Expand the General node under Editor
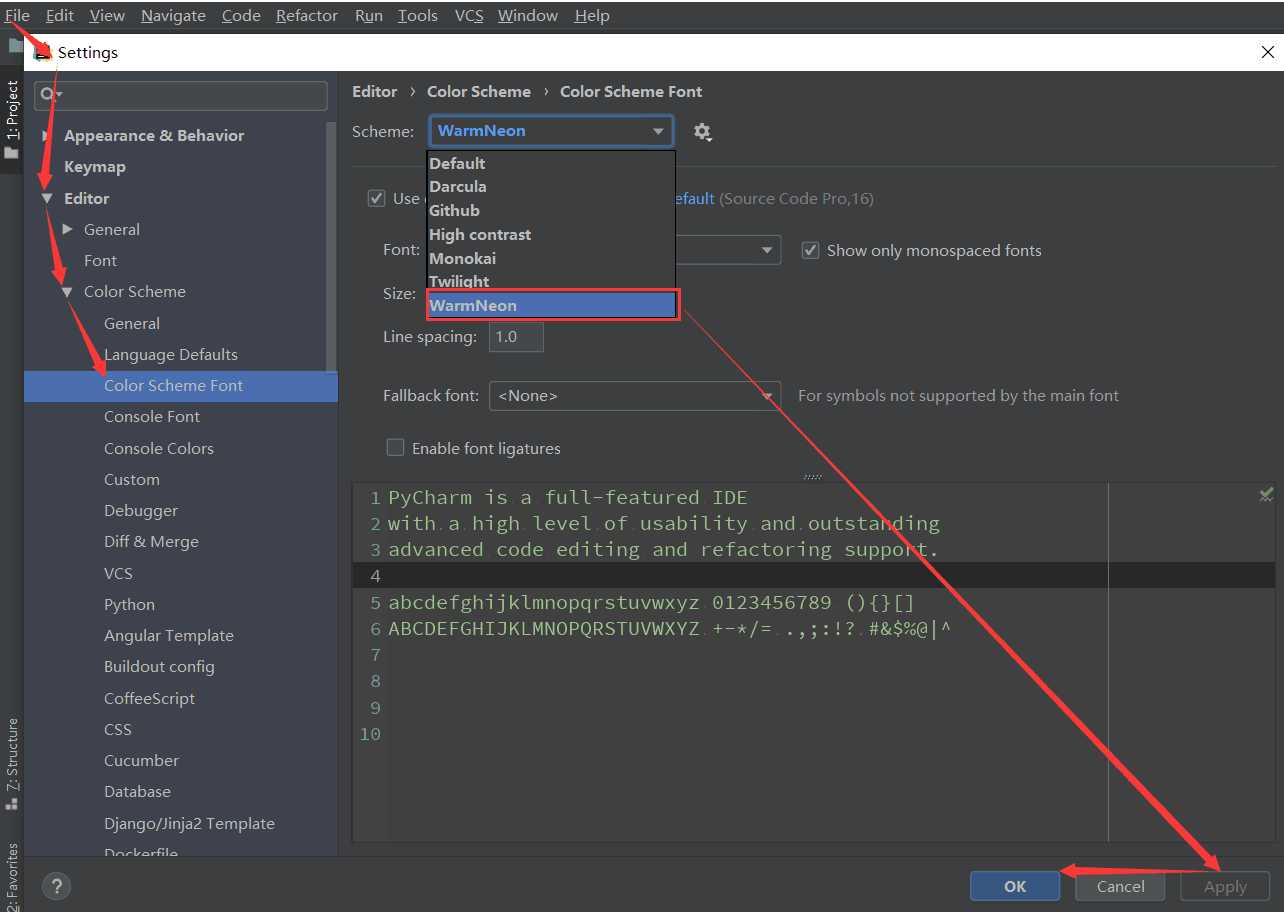The height and width of the screenshot is (912, 1284). 67,230
